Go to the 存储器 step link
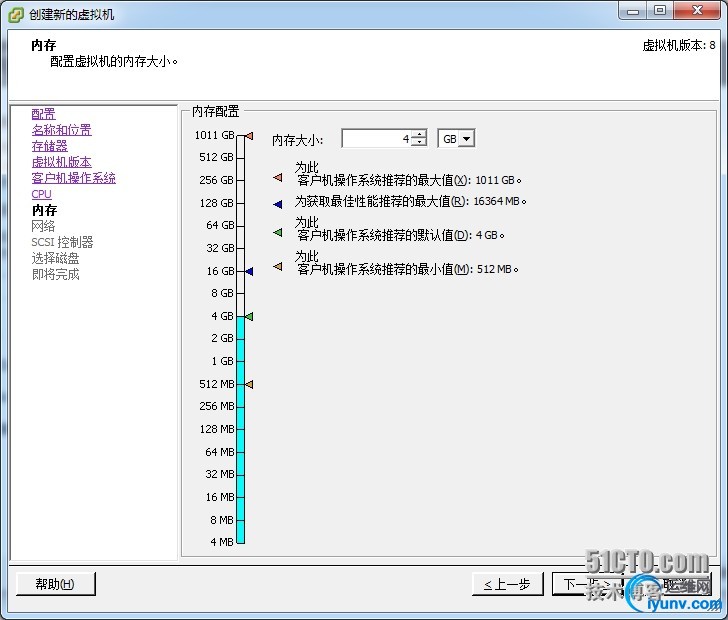 [x=49, y=146]
